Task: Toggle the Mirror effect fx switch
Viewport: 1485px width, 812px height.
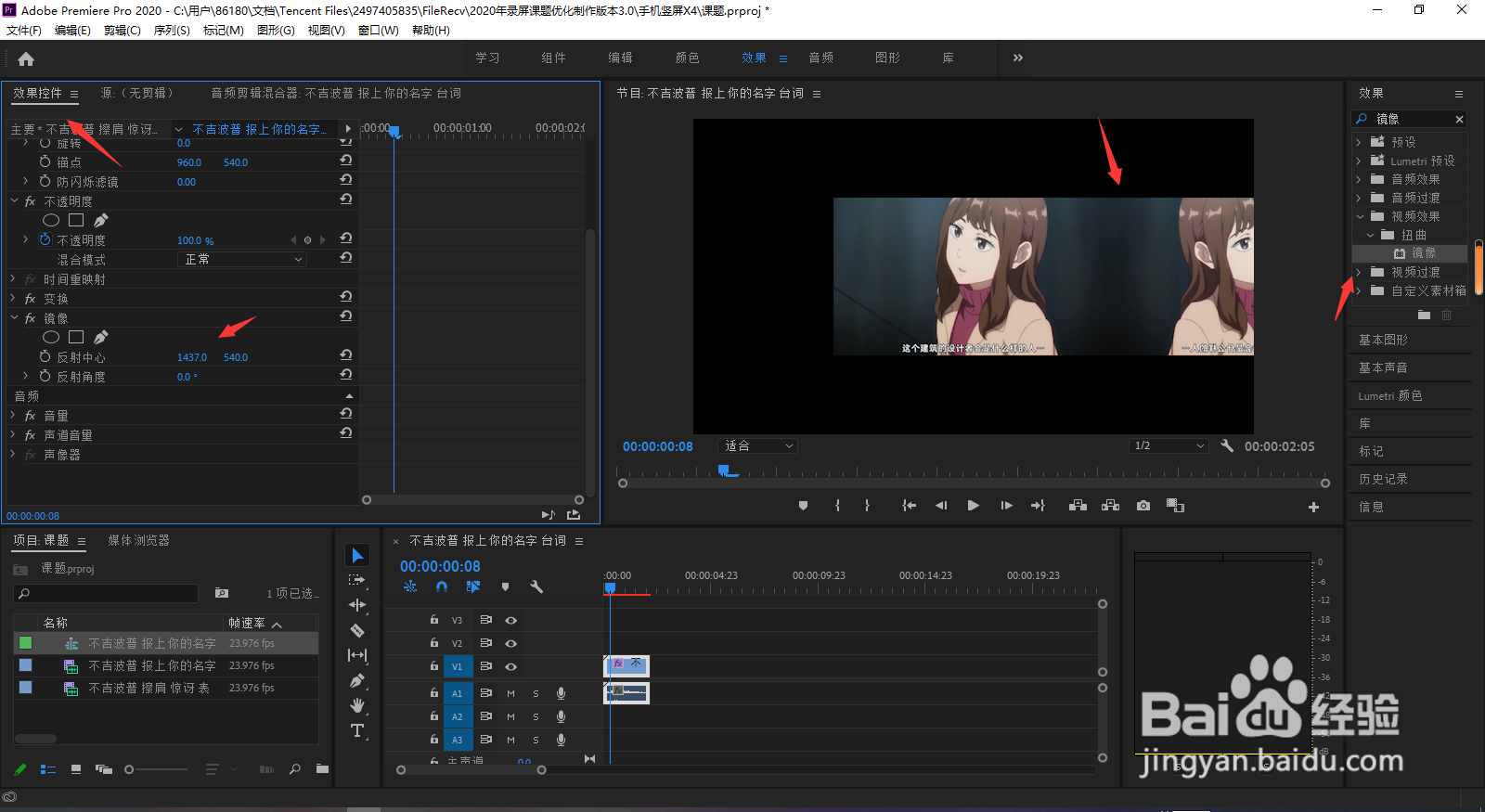Action: click(x=30, y=318)
